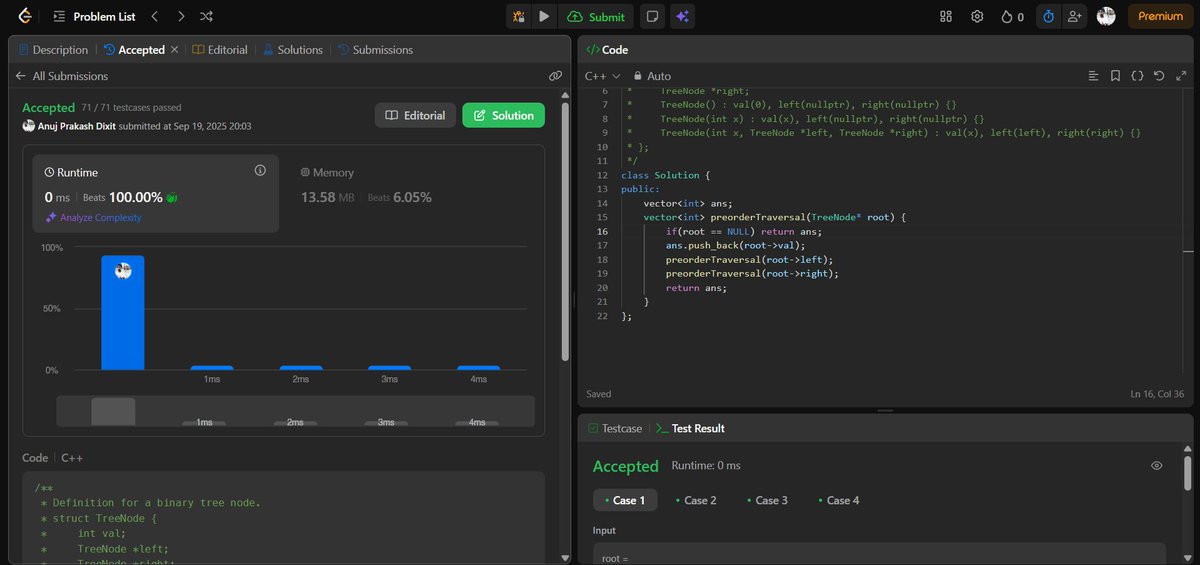
Task: Click the 'return ans;' line 20
Action: pos(696,287)
